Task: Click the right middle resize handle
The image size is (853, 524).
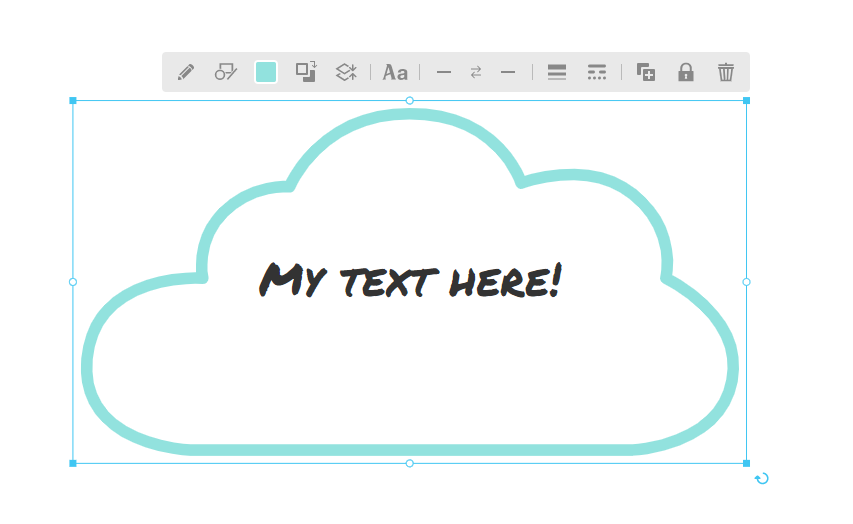Action: (746, 282)
